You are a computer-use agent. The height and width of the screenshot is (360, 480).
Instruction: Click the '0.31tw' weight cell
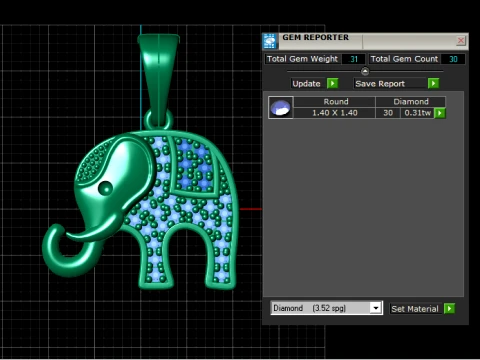(x=418, y=113)
